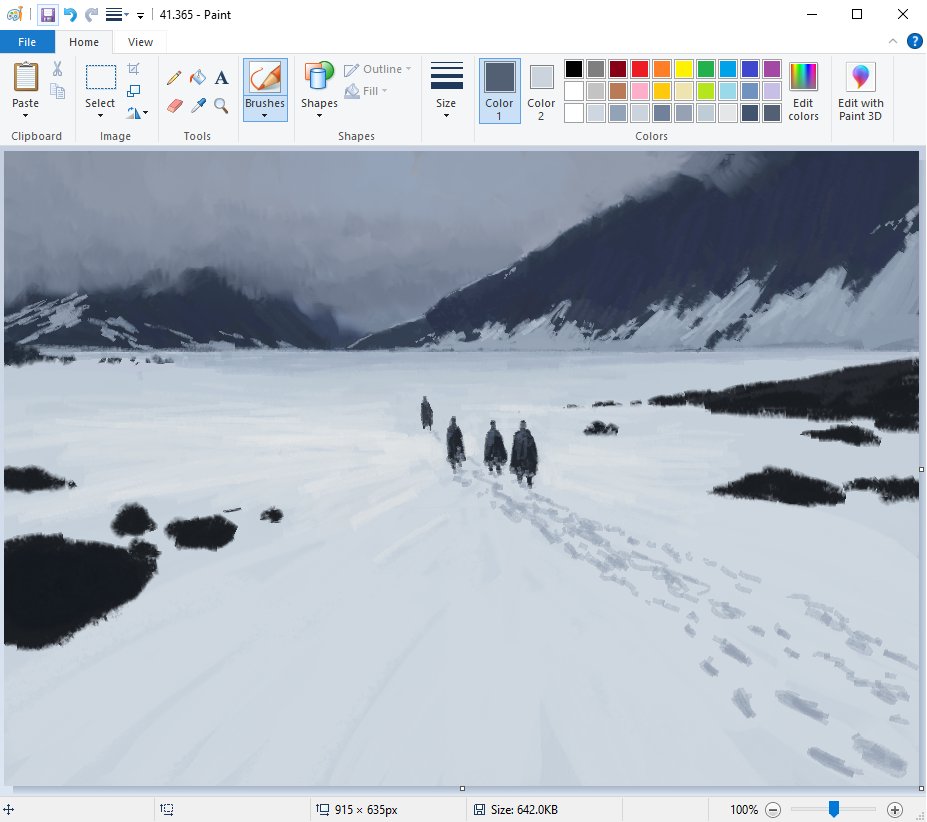Expand the Paste dropdown arrow

[x=25, y=116]
